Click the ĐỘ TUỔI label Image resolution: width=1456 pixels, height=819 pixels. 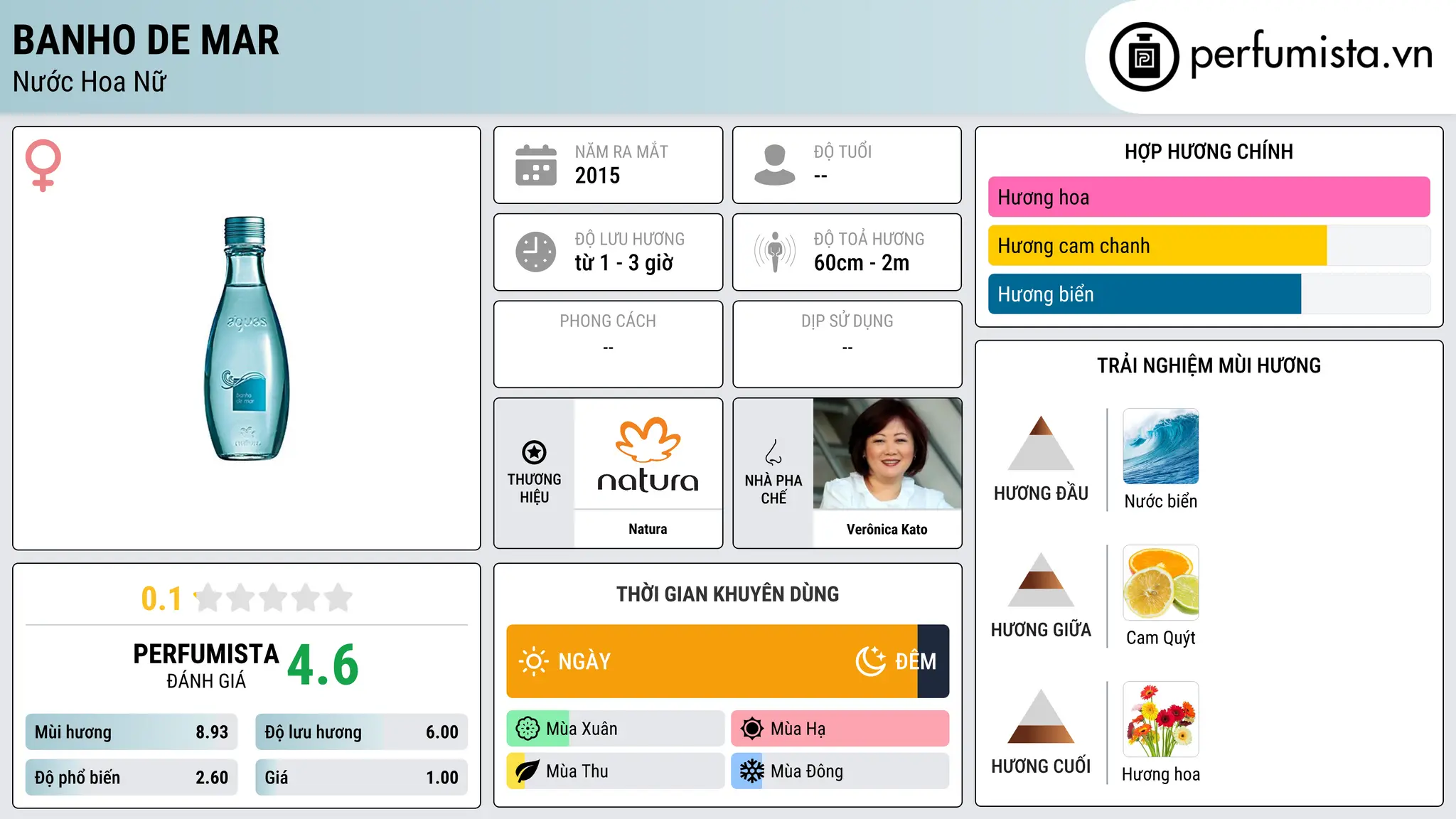pos(842,151)
